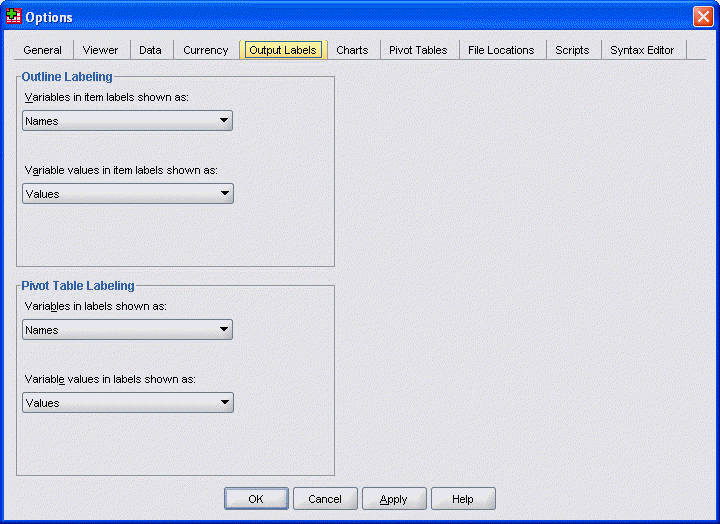This screenshot has width=720, height=524.
Task: Click 'Variable values in item labels shown as:' label
Action: tap(121, 170)
